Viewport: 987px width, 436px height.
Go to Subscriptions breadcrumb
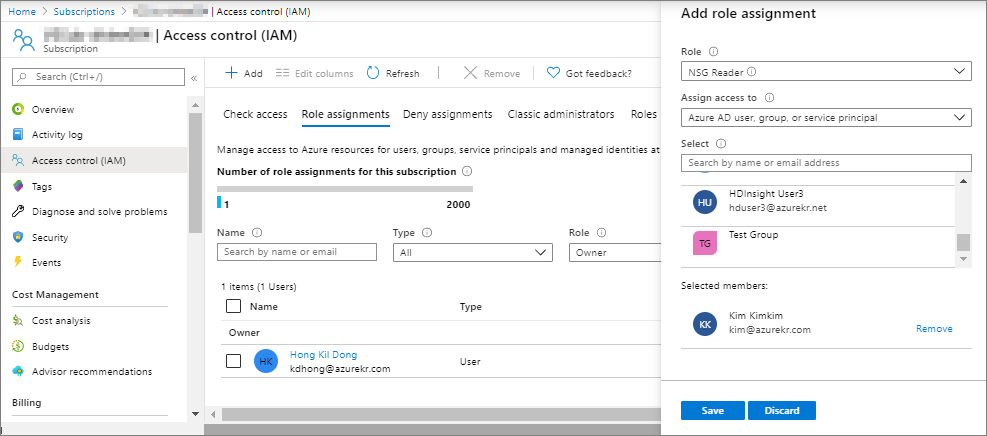click(84, 11)
